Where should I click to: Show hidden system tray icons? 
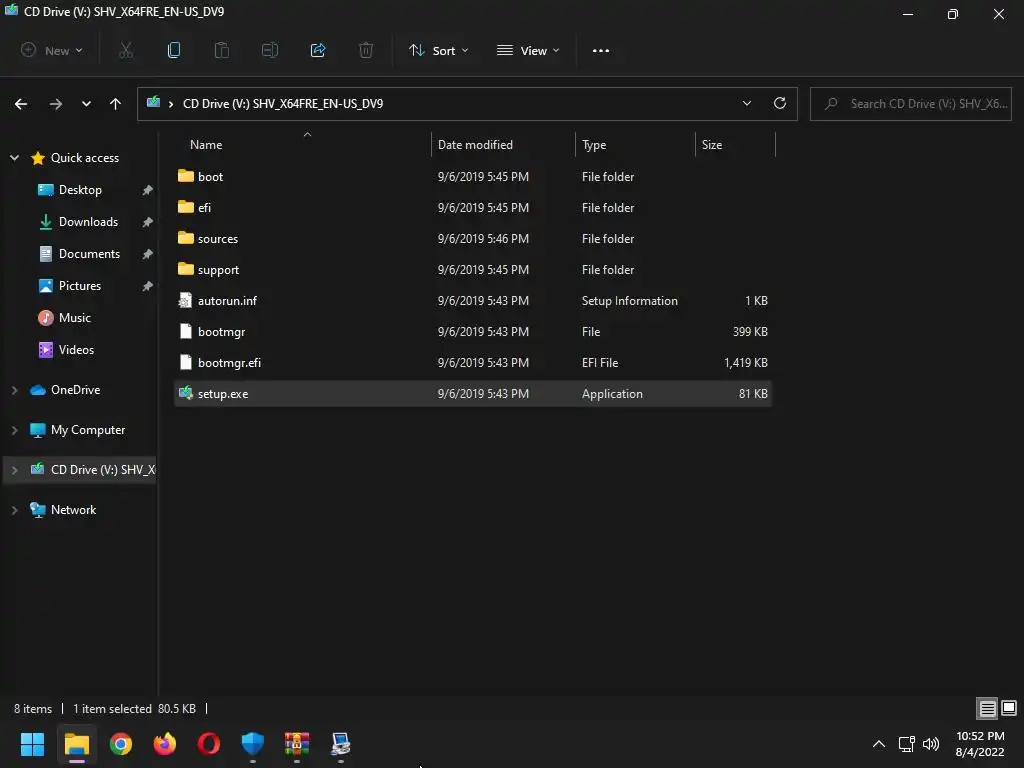point(879,744)
